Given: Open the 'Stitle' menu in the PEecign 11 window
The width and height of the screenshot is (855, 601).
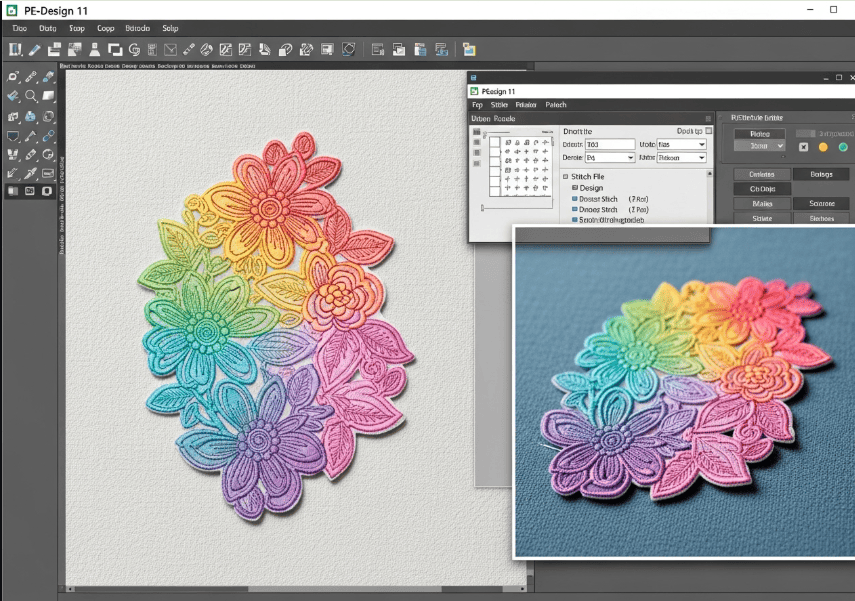Looking at the screenshot, I should (x=499, y=105).
